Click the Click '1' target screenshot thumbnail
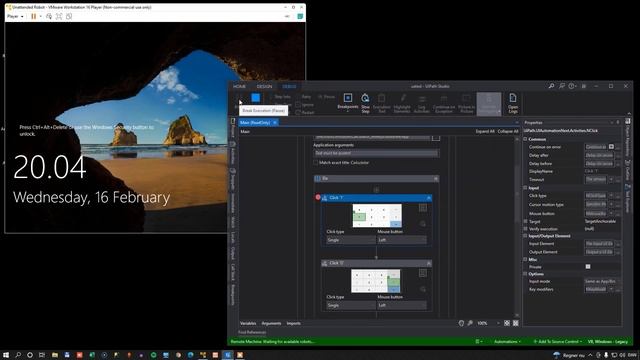 point(377,216)
